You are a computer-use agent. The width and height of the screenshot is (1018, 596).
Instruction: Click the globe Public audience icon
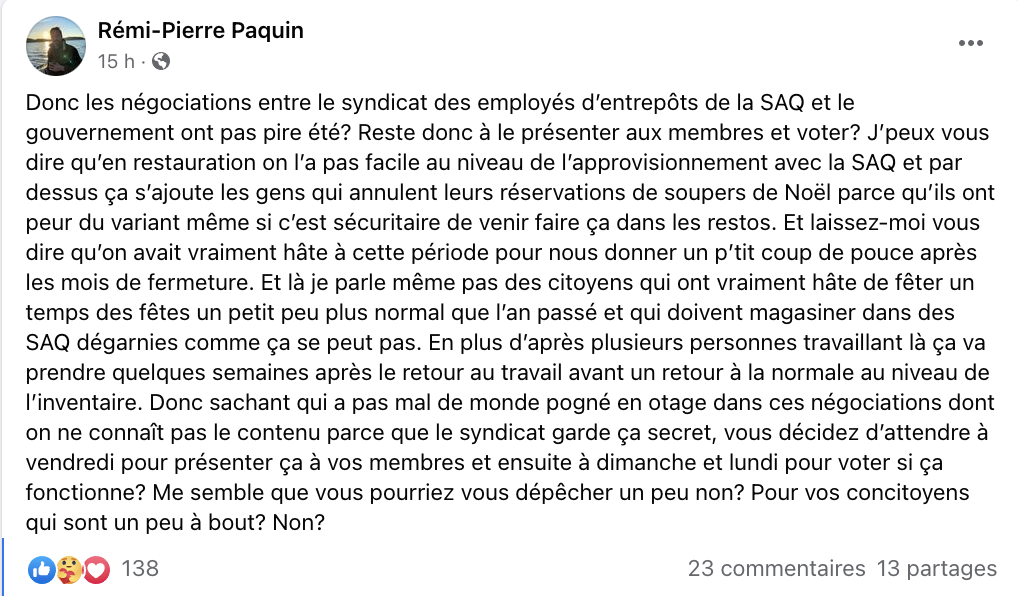160,61
